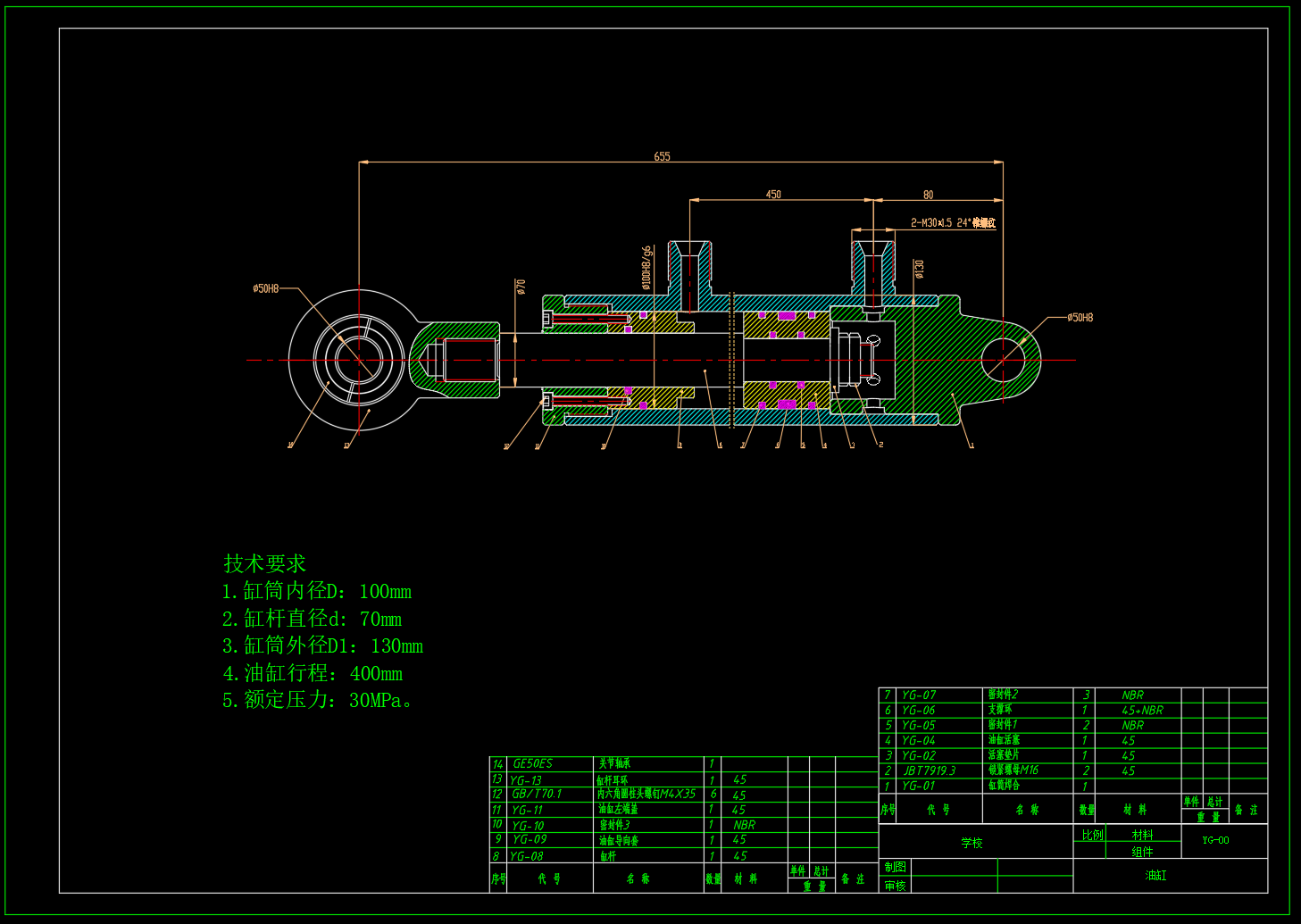Select the 油缸左端盖 part name

[x=618, y=809]
